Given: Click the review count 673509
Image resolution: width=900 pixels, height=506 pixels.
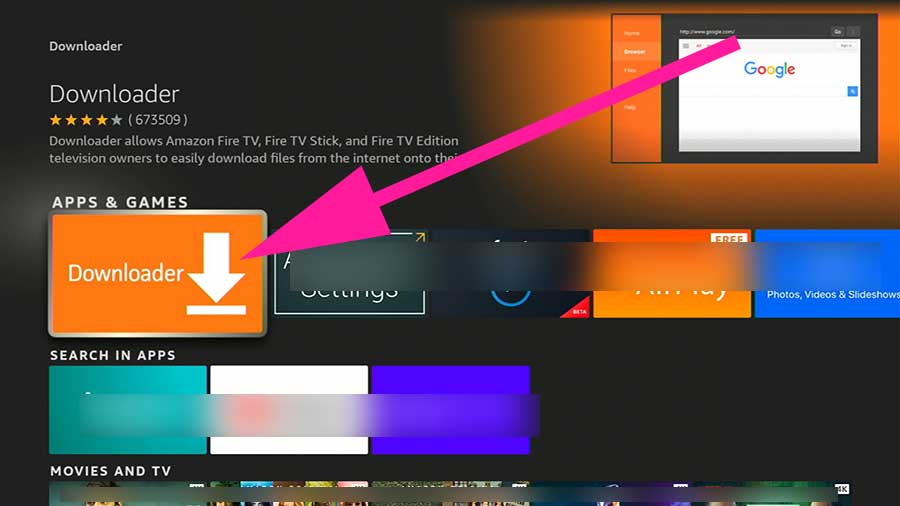Looking at the screenshot, I should [x=158, y=120].
